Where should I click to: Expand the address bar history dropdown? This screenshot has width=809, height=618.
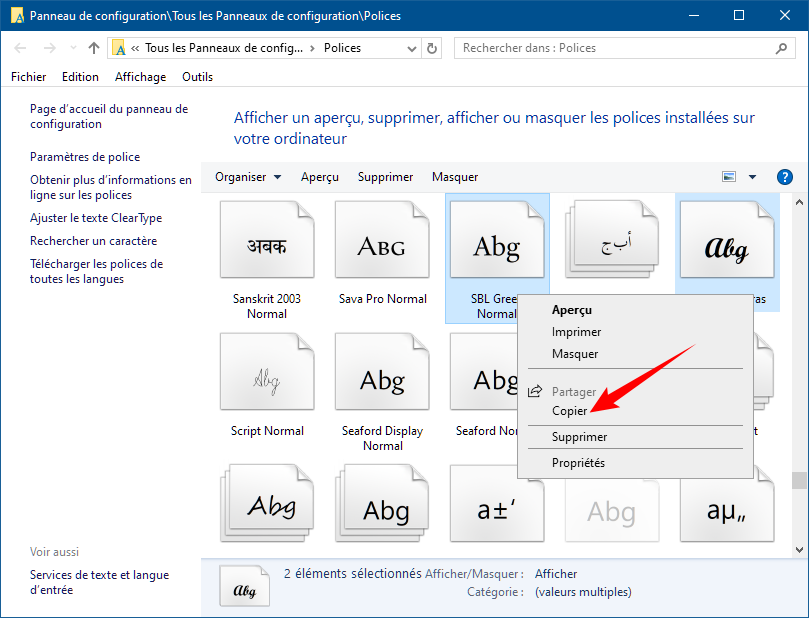pyautogui.click(x=410, y=48)
